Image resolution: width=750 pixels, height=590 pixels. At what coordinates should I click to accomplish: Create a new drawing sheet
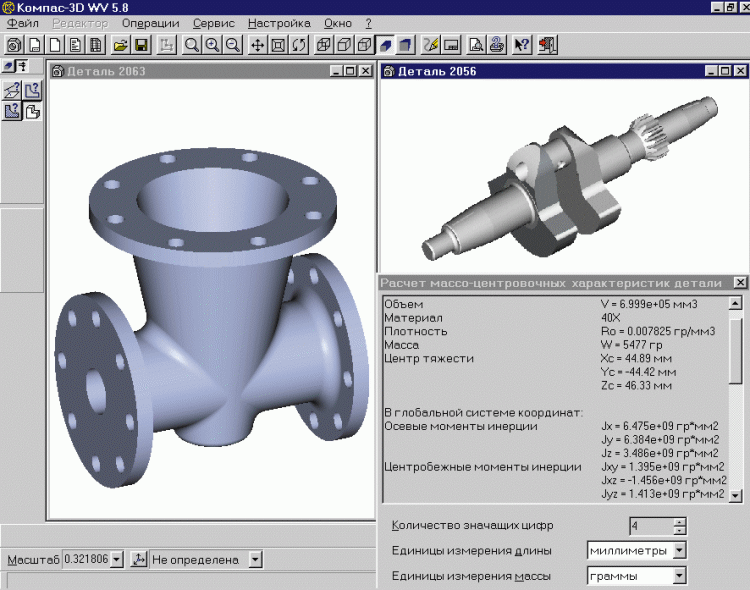(34, 45)
